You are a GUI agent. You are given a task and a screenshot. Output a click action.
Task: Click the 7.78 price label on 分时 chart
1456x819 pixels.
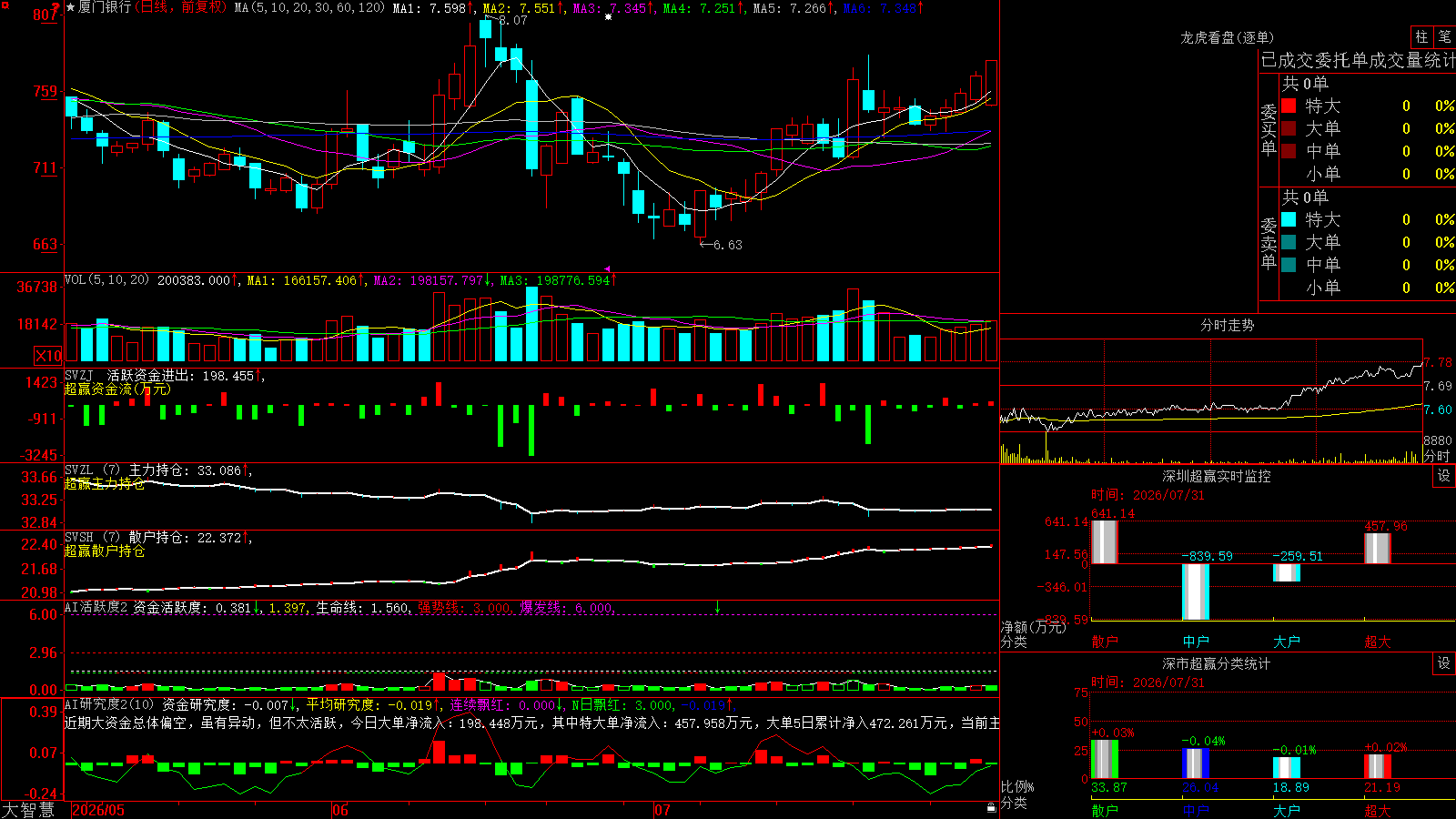(1438, 362)
